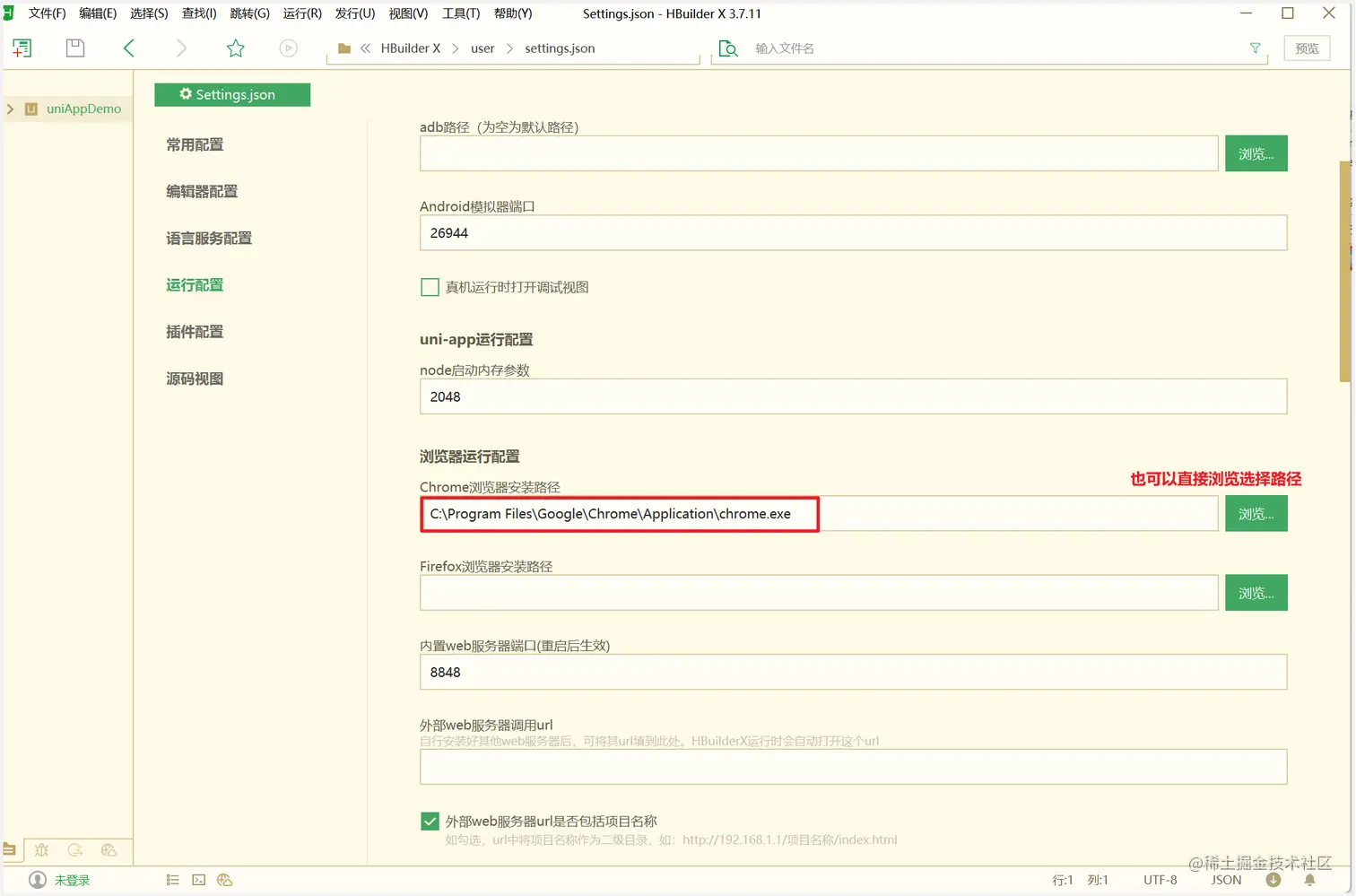Click the Firefox浏览器安装路径 input field

click(x=819, y=593)
